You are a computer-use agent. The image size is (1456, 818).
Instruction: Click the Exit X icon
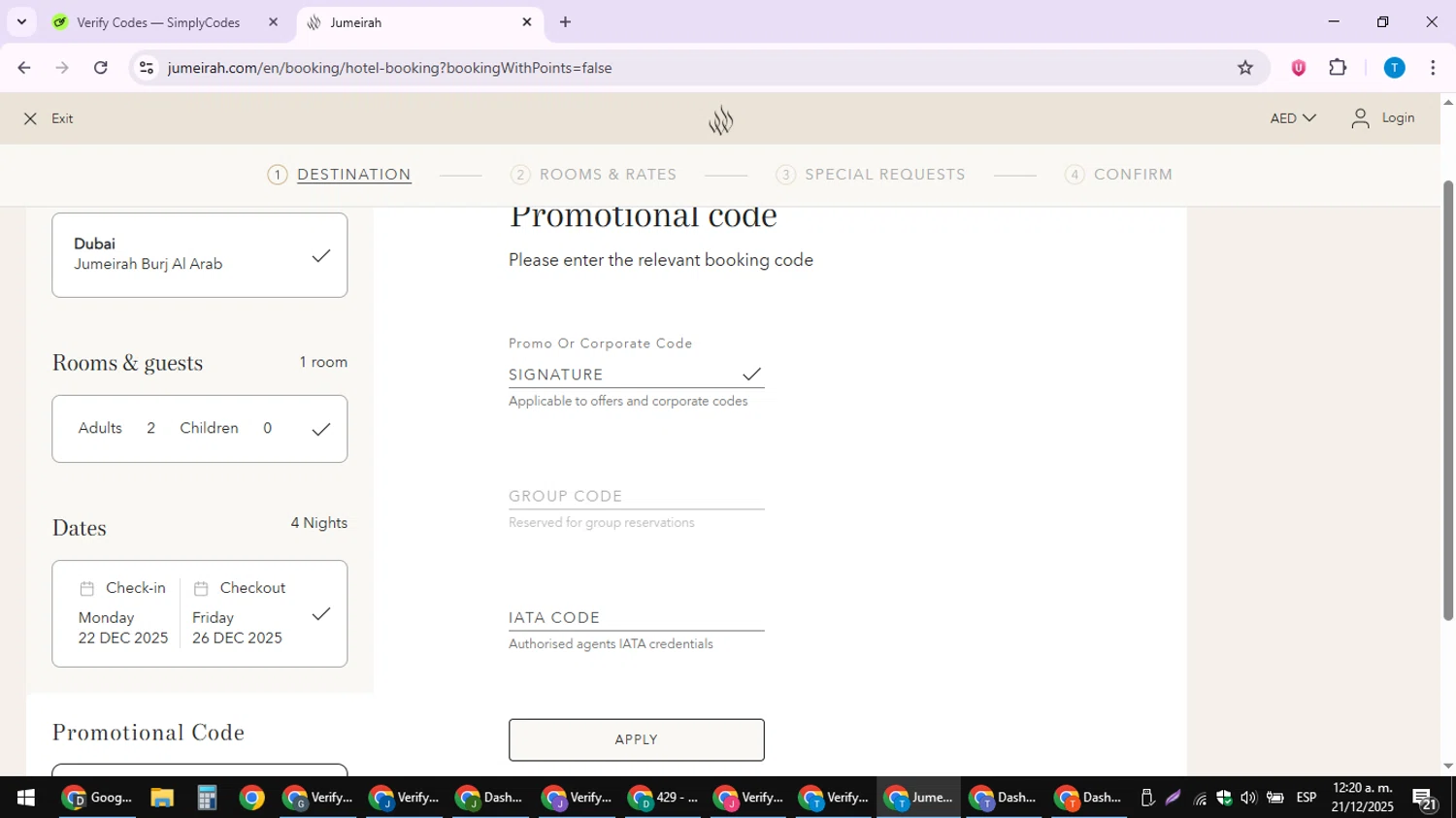tap(30, 118)
